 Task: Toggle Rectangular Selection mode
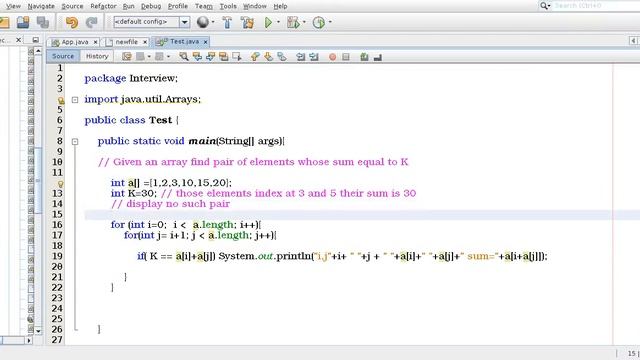pyautogui.click(x=237, y=57)
